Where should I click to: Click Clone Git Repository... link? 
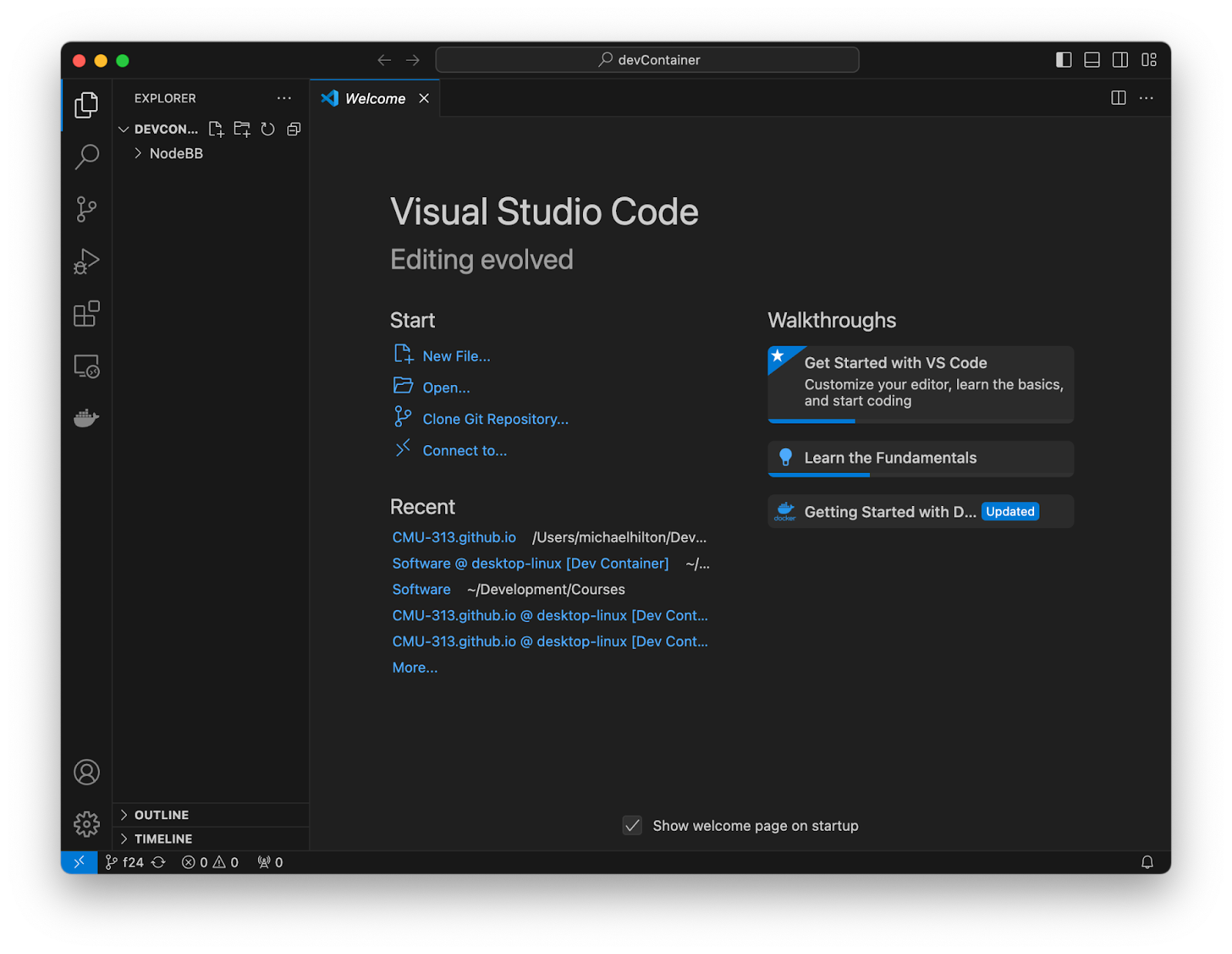495,420
